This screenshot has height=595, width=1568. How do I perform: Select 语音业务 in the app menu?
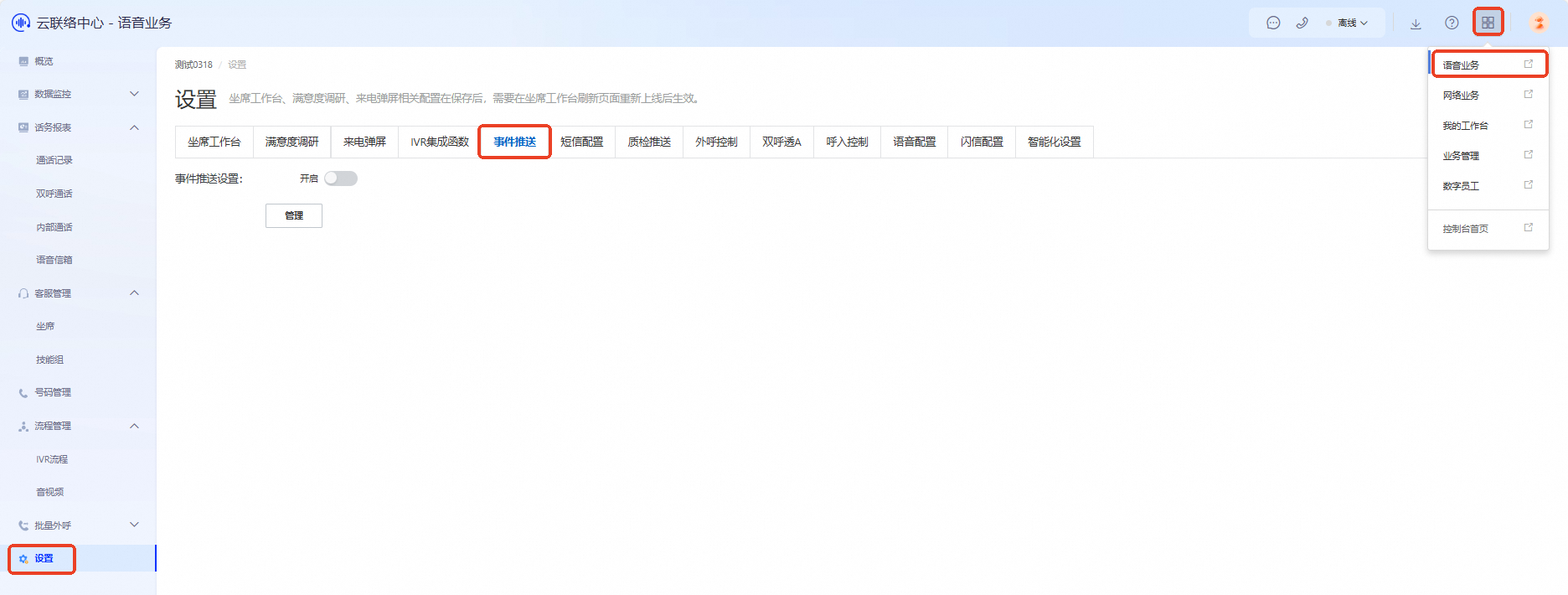(1488, 65)
